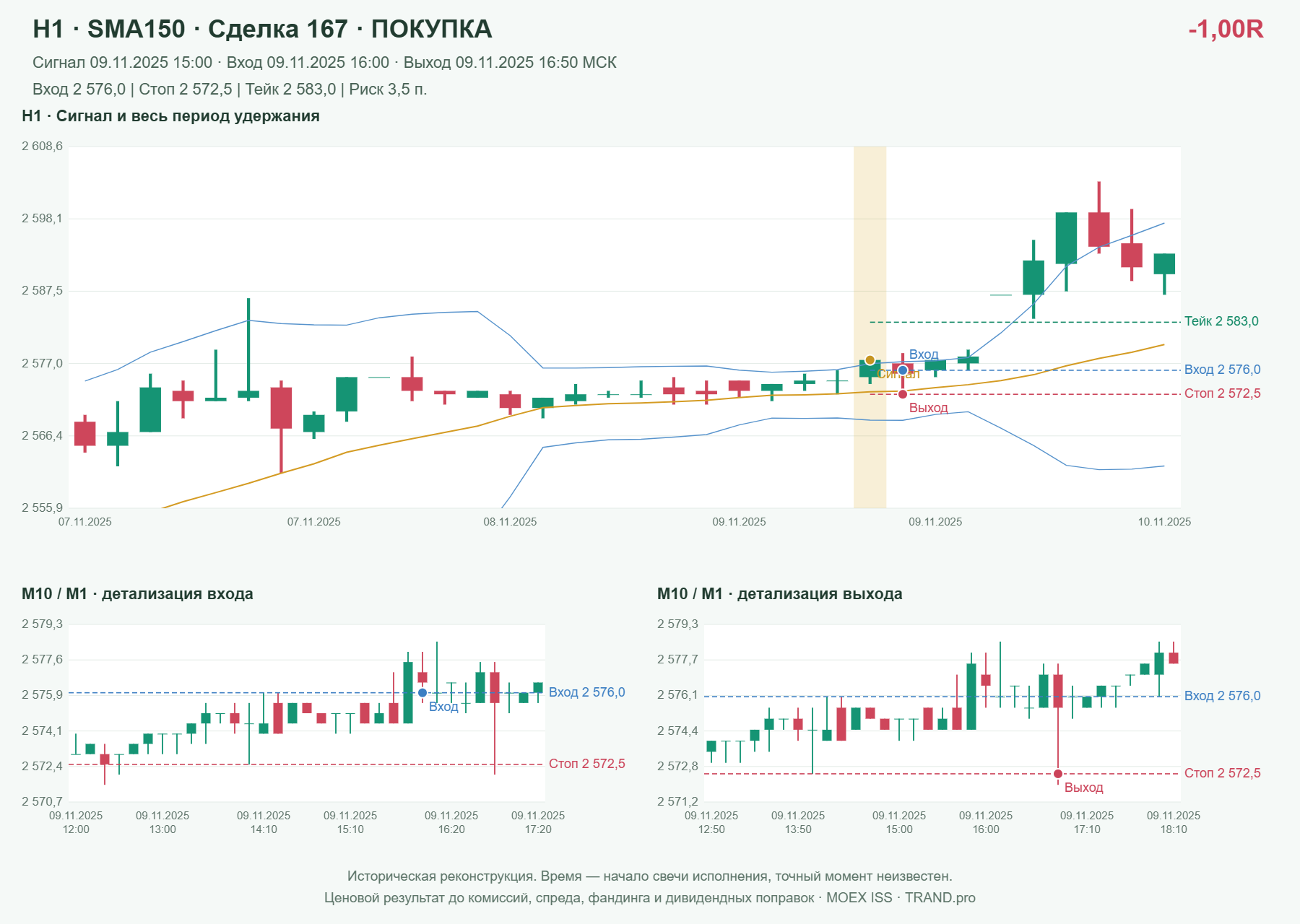Click 'Стоп 2 572,5' label in entry detail chart
This screenshot has width=1300, height=924.
(x=587, y=764)
